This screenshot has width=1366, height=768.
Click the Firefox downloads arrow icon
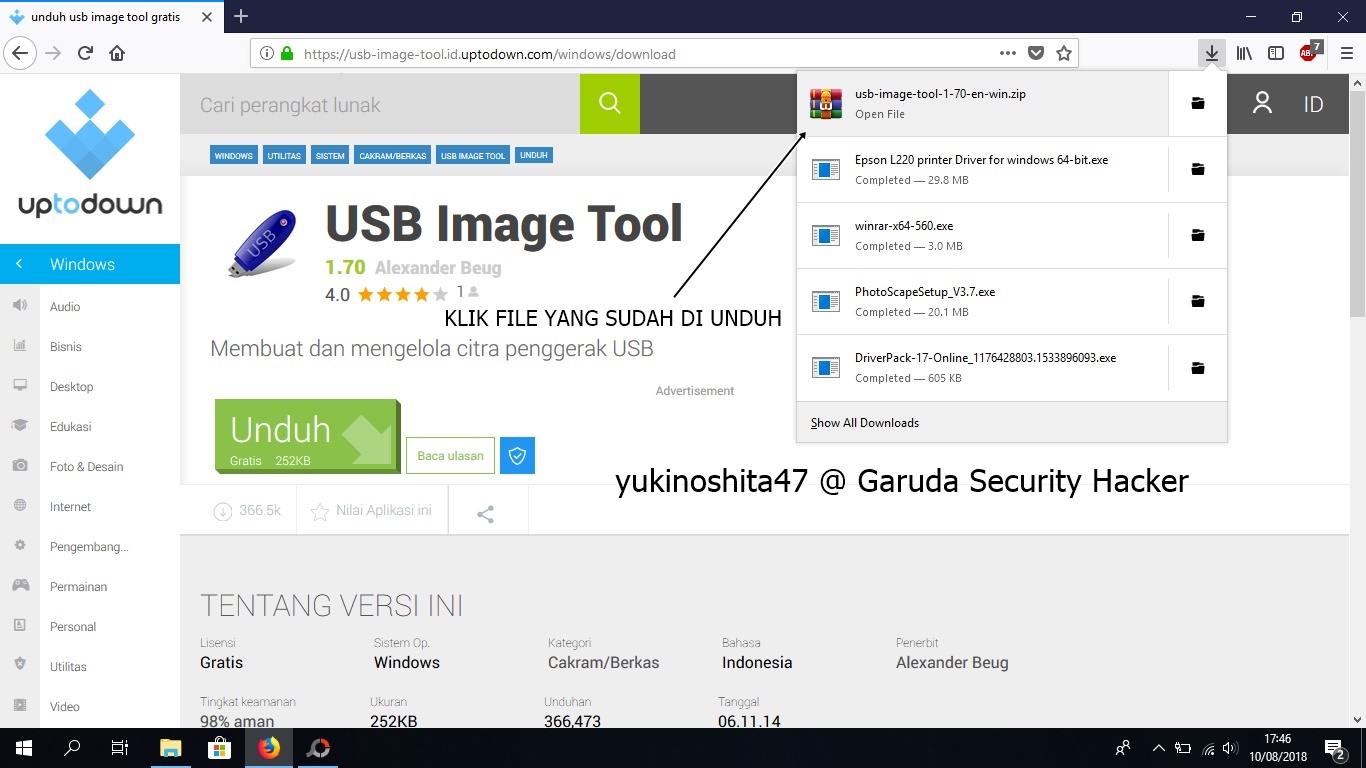pyautogui.click(x=1211, y=53)
